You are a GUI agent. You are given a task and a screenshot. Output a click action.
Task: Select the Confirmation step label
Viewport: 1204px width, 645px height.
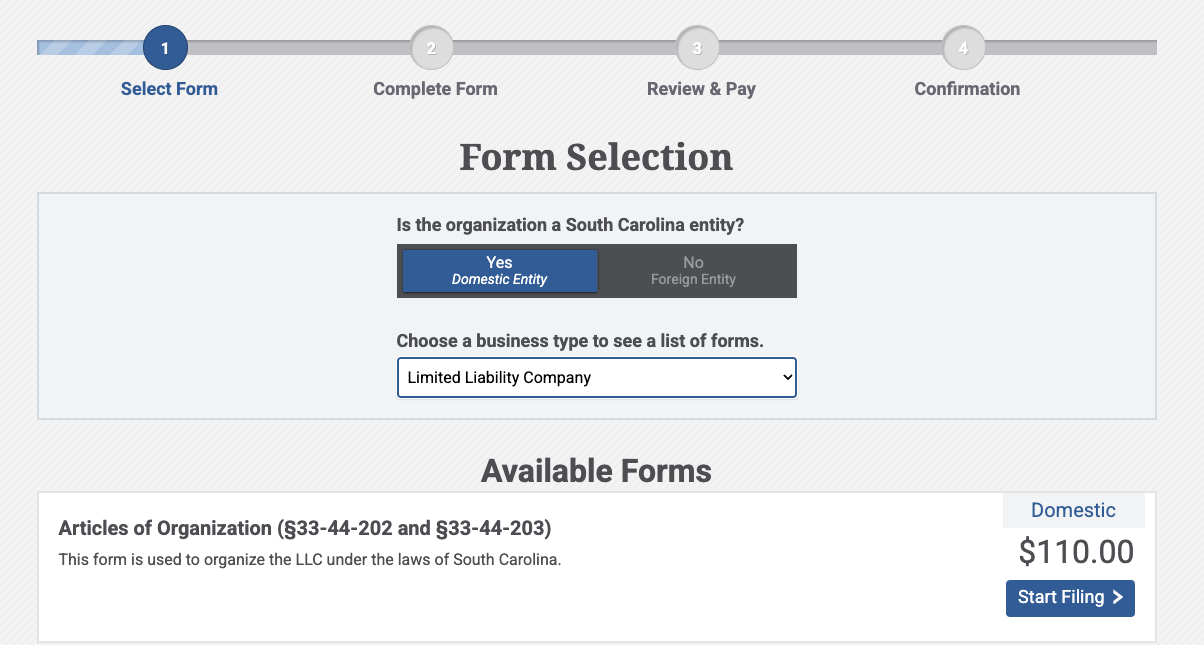pos(967,89)
